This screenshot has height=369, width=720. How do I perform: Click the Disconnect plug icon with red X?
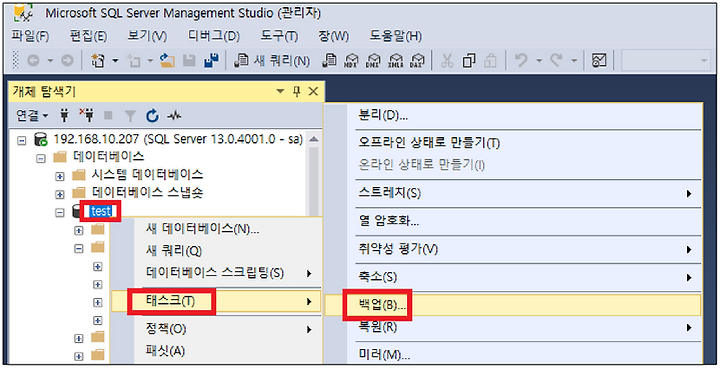86,116
